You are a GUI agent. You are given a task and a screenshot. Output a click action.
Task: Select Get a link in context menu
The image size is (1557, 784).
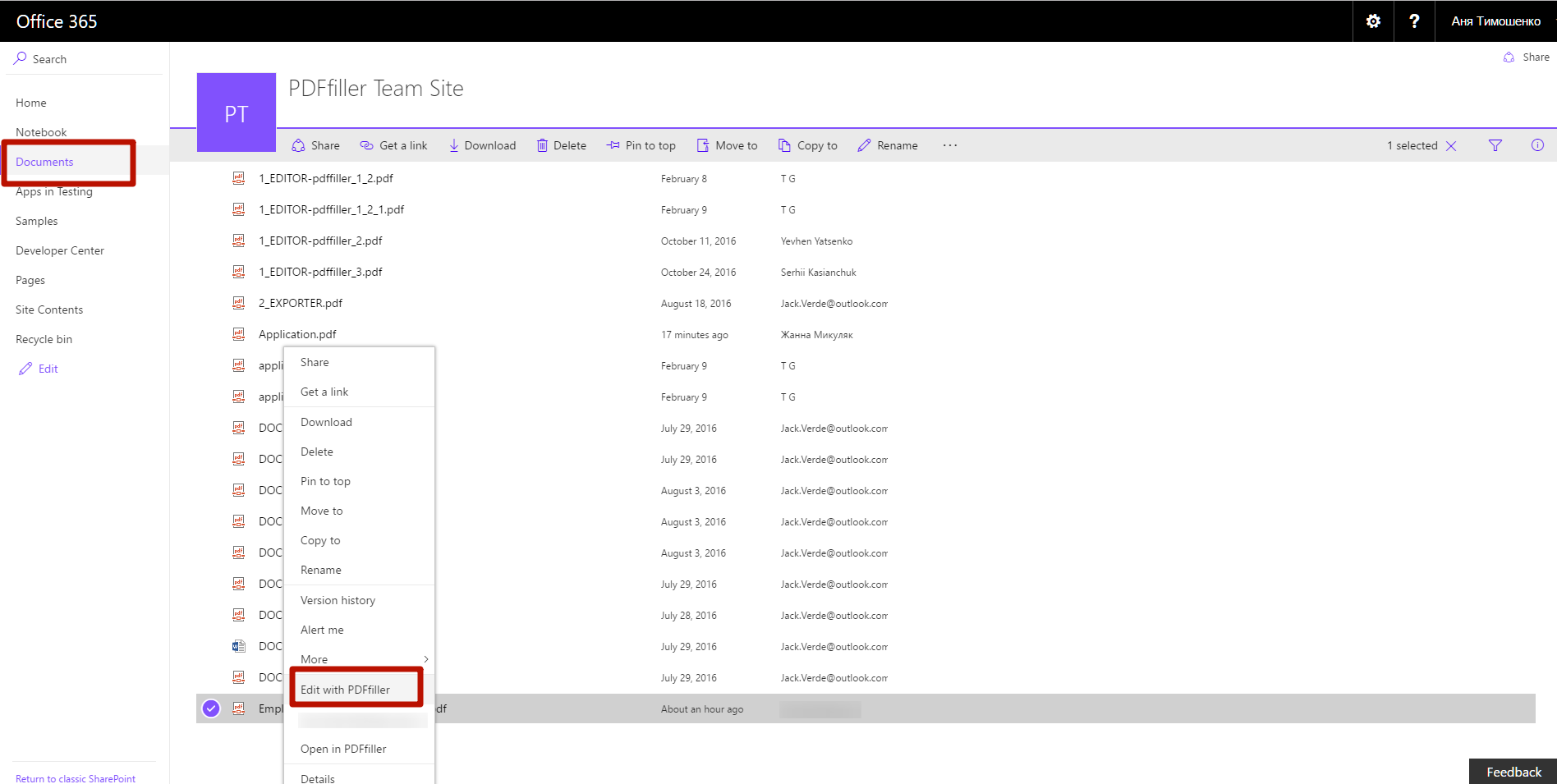pyautogui.click(x=359, y=392)
